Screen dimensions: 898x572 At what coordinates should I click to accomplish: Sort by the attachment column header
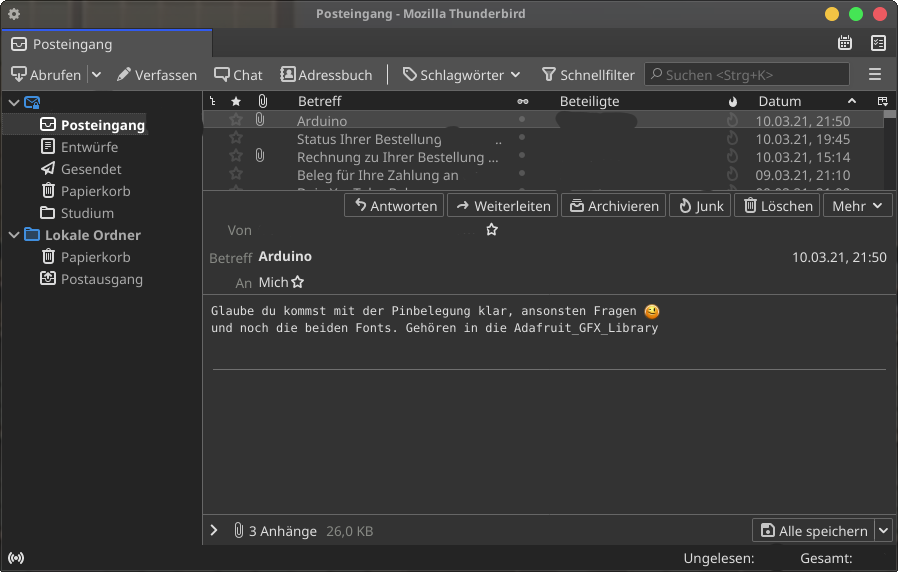(x=262, y=101)
